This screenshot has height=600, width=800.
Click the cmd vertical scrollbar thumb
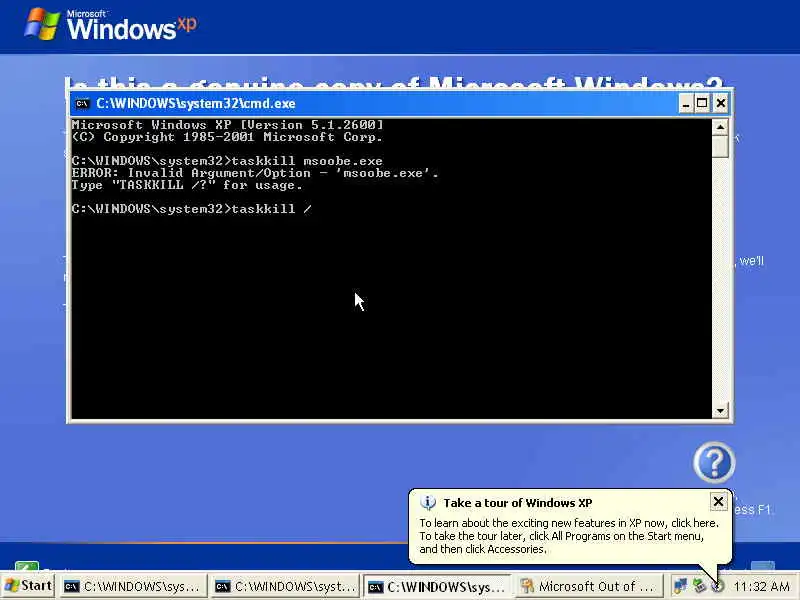click(720, 146)
